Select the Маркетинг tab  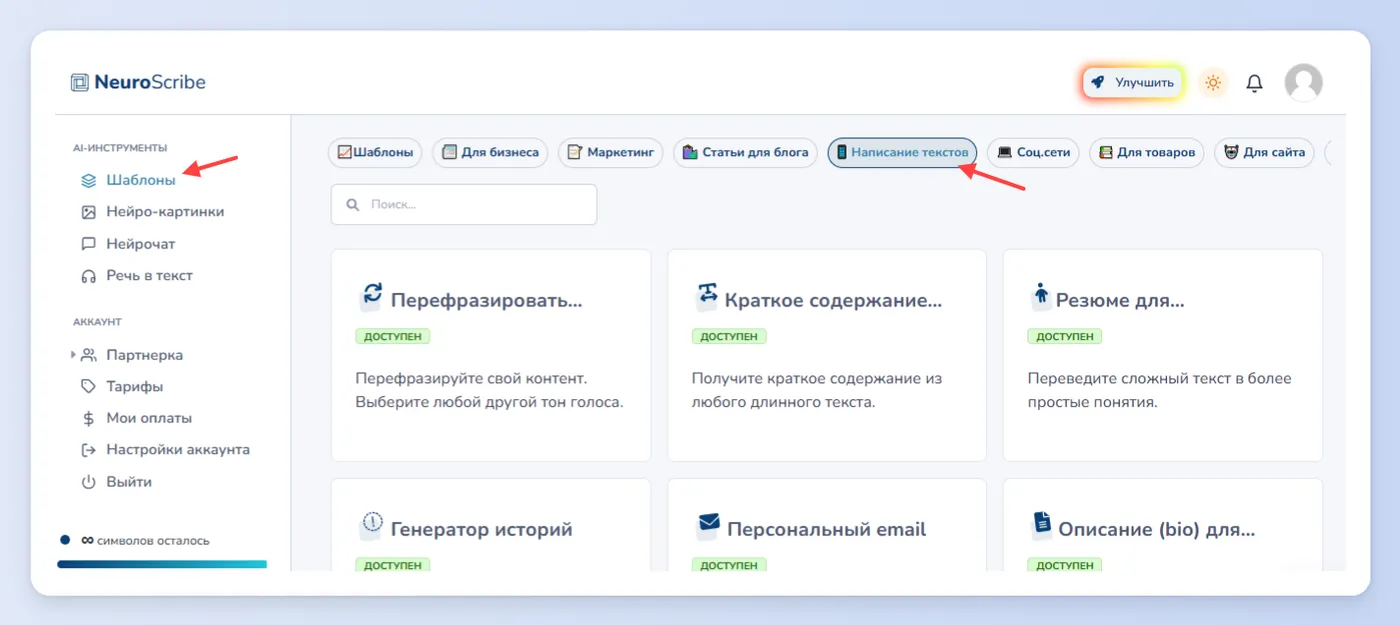610,153
